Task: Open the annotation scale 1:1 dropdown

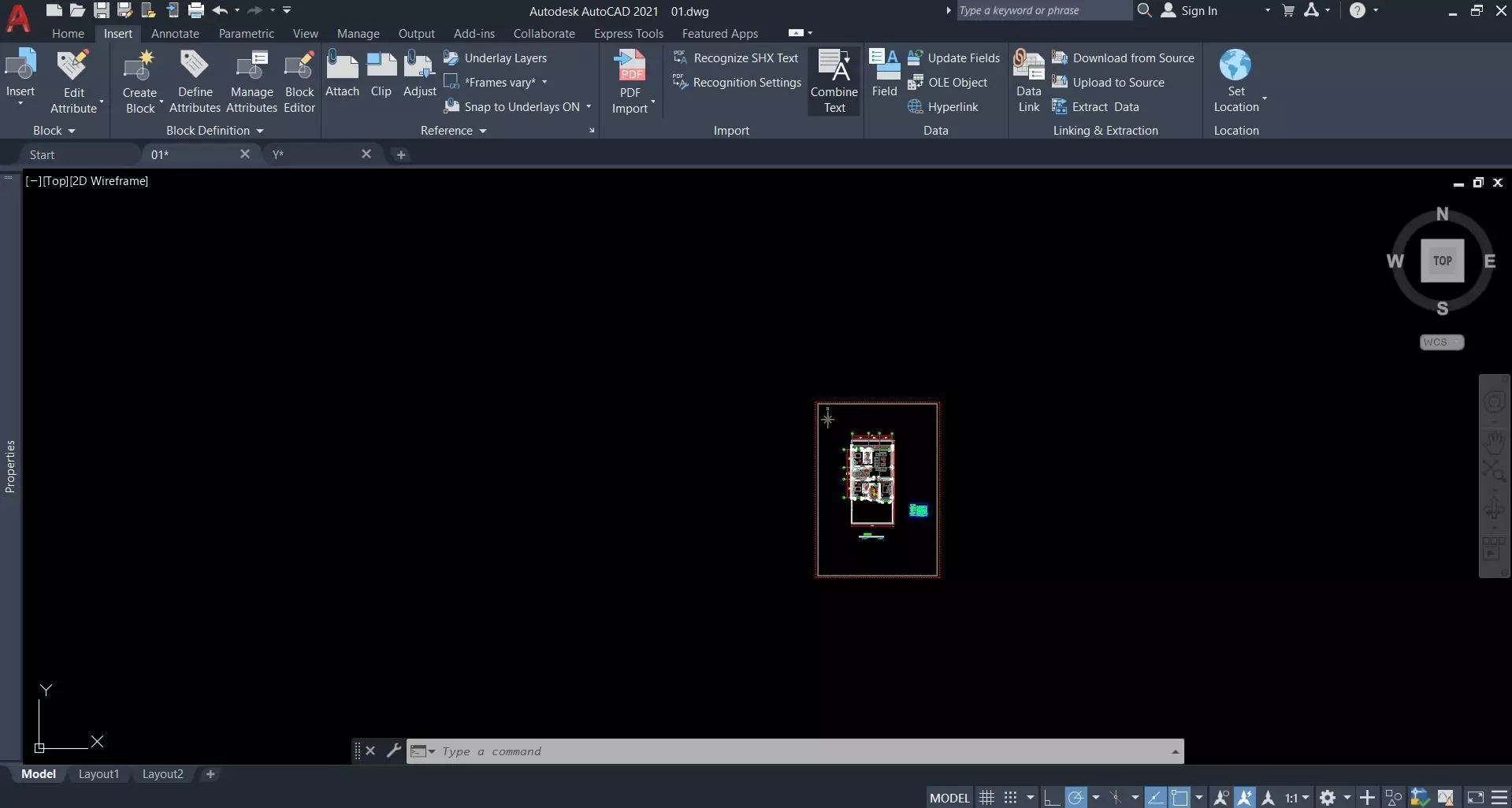Action: pyautogui.click(x=1297, y=798)
